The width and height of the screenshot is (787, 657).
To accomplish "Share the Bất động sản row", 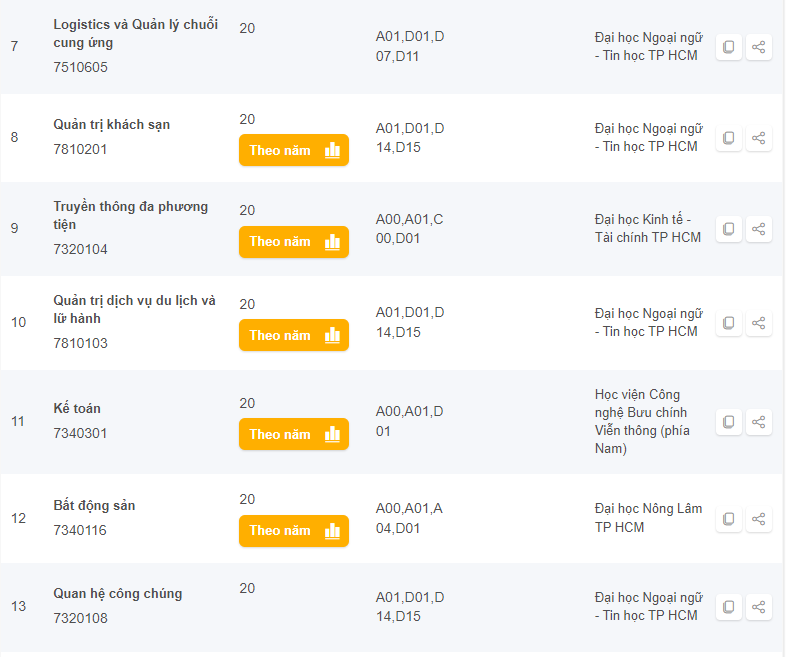I will [x=759, y=518].
